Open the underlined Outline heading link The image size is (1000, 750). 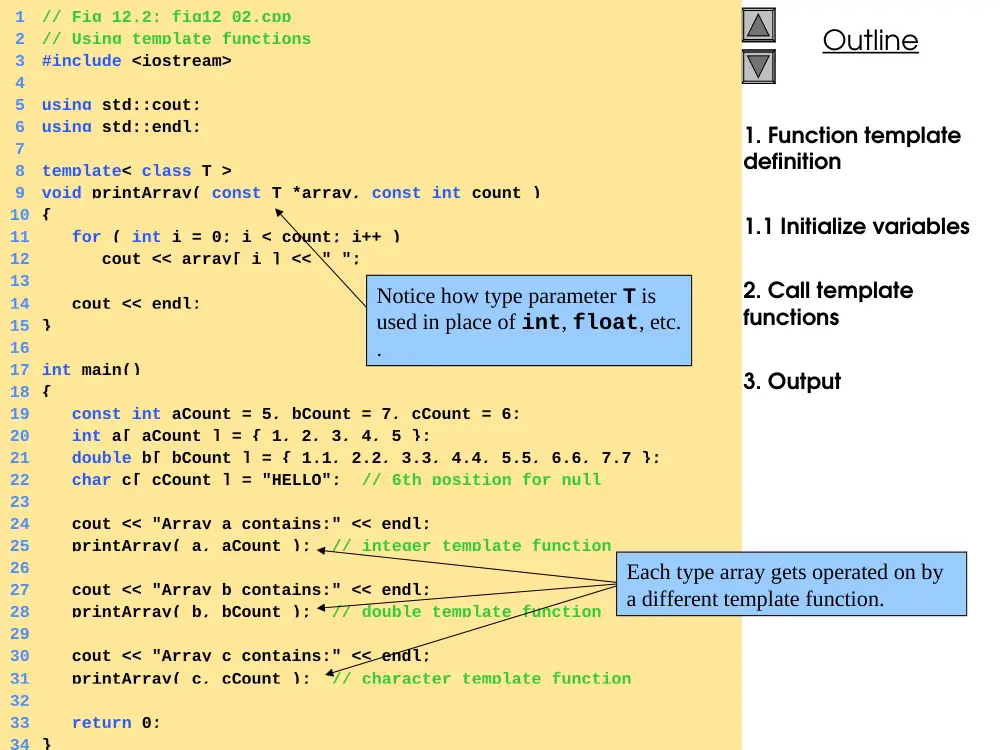870,40
